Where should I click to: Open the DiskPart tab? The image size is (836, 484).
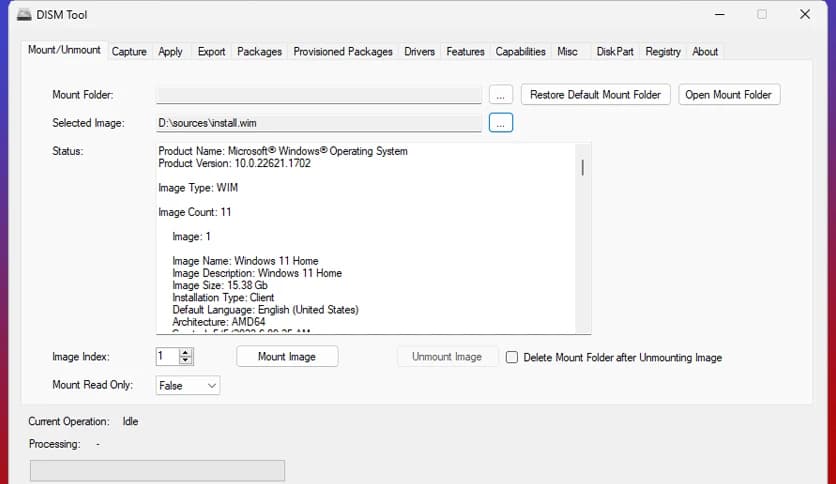(615, 52)
